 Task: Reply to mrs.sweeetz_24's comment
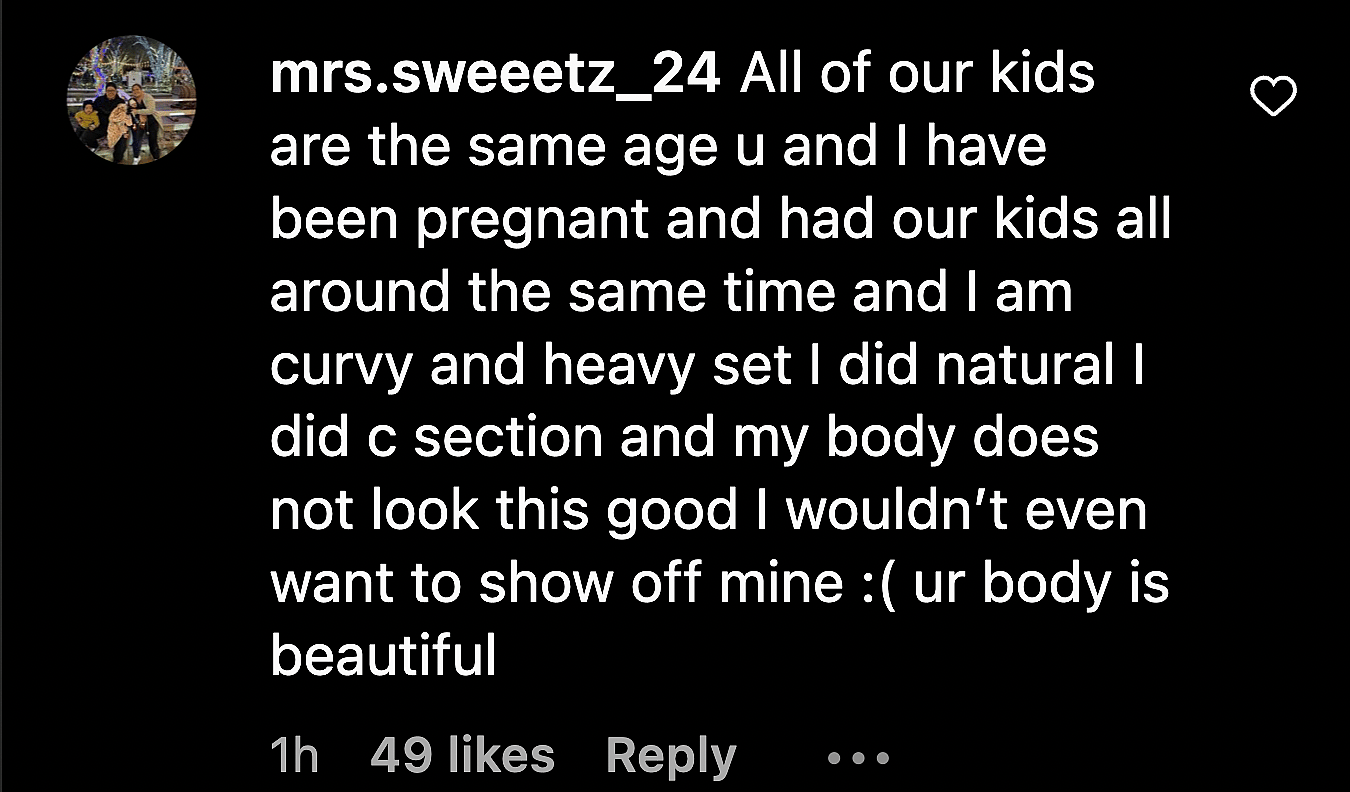(x=670, y=756)
